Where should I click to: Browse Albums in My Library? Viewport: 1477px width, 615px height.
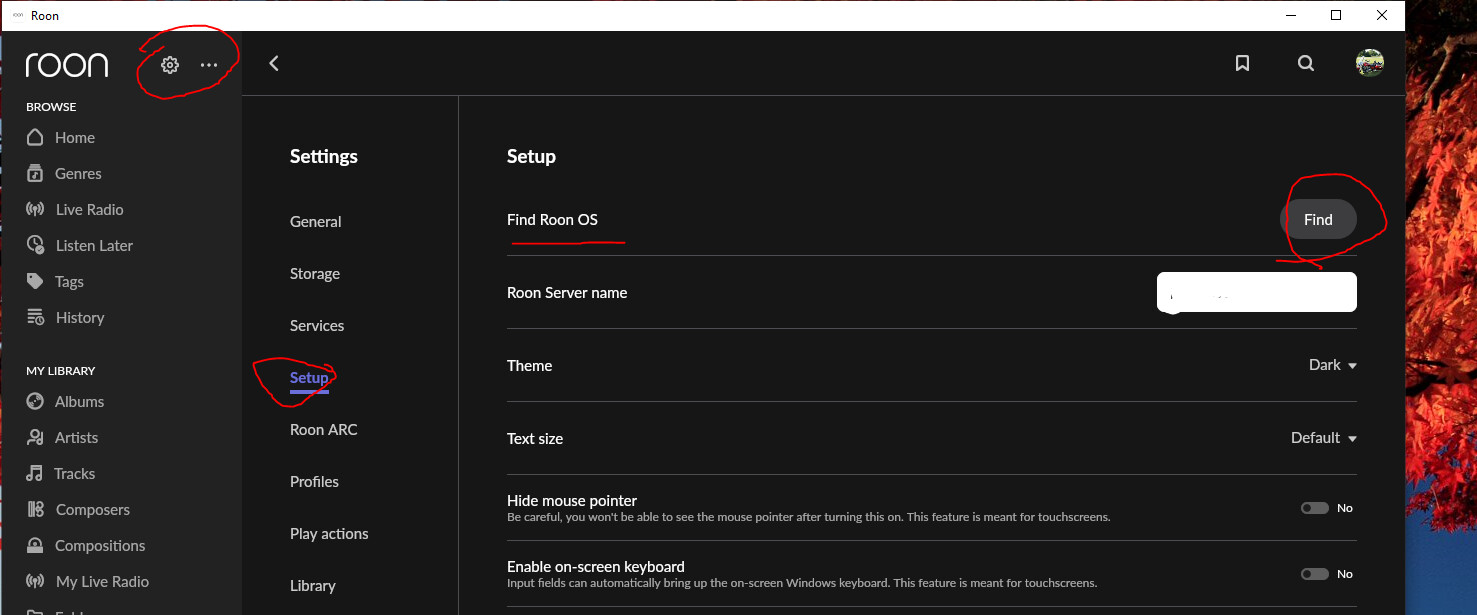tap(79, 402)
